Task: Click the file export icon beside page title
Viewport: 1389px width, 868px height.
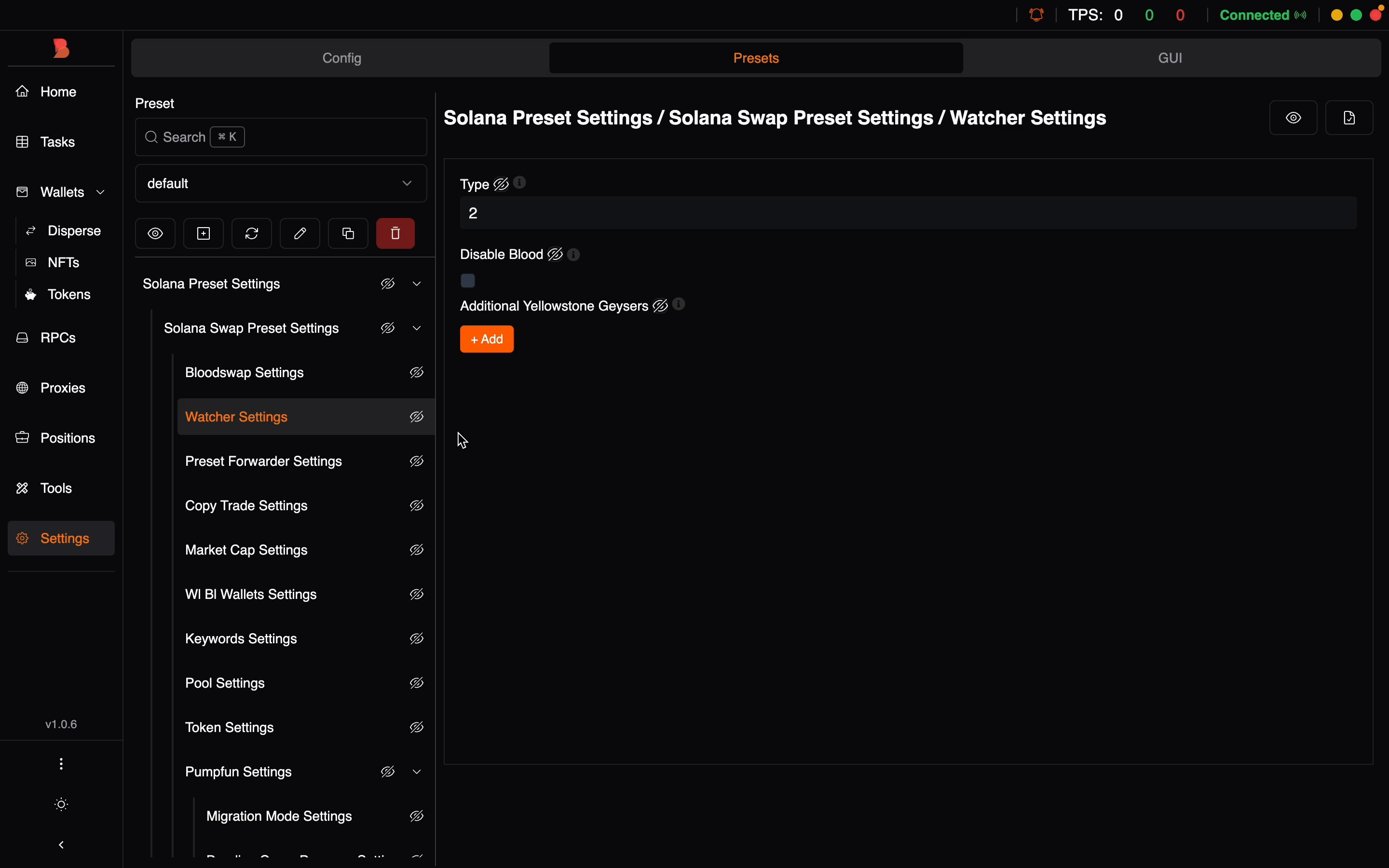Action: tap(1349, 118)
